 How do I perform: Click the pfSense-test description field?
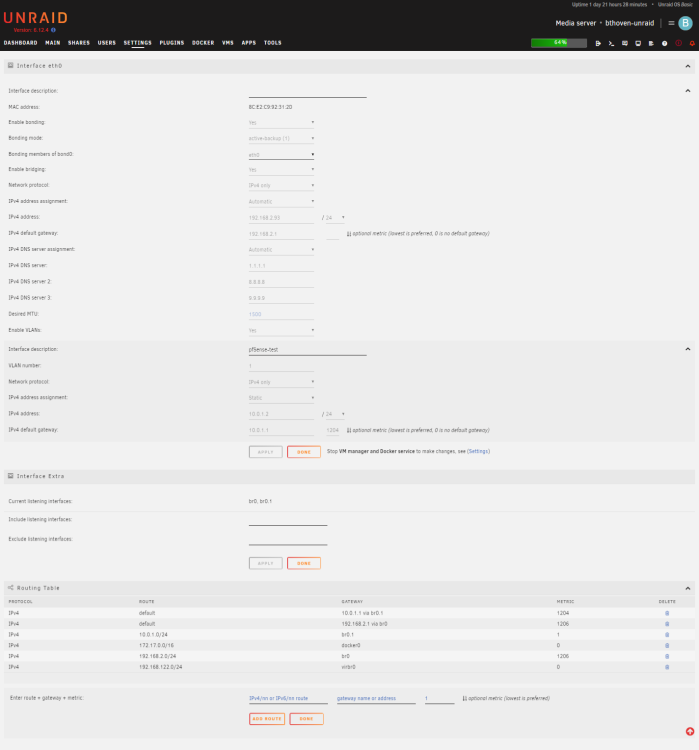[307, 350]
